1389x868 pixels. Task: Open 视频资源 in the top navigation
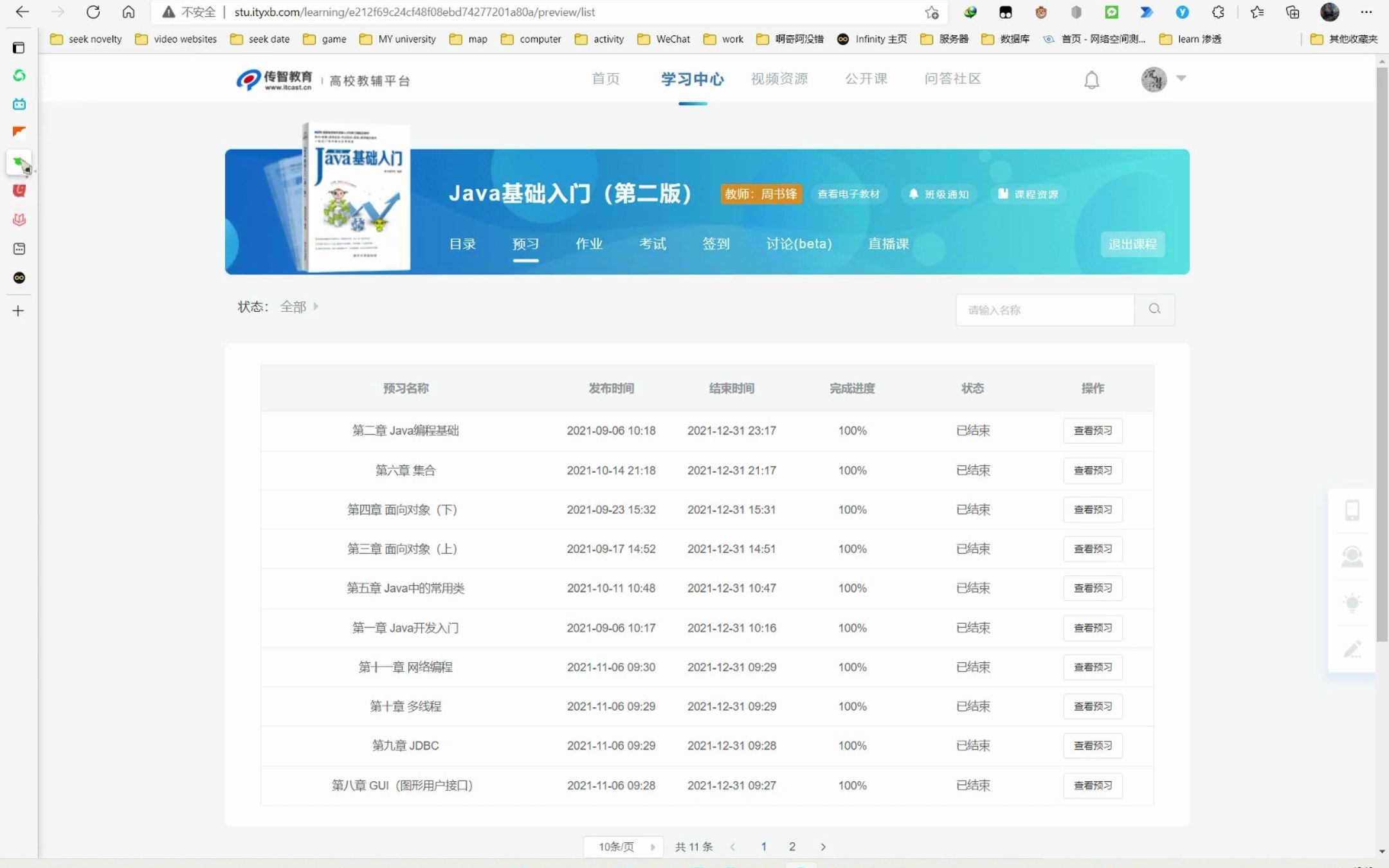tap(779, 79)
